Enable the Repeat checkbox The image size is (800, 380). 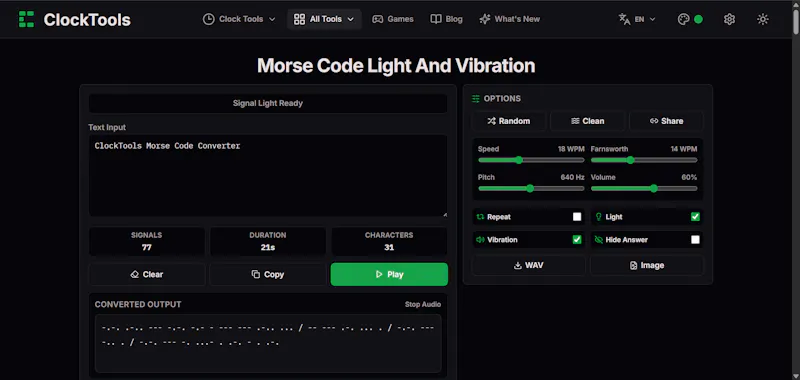[577, 217]
